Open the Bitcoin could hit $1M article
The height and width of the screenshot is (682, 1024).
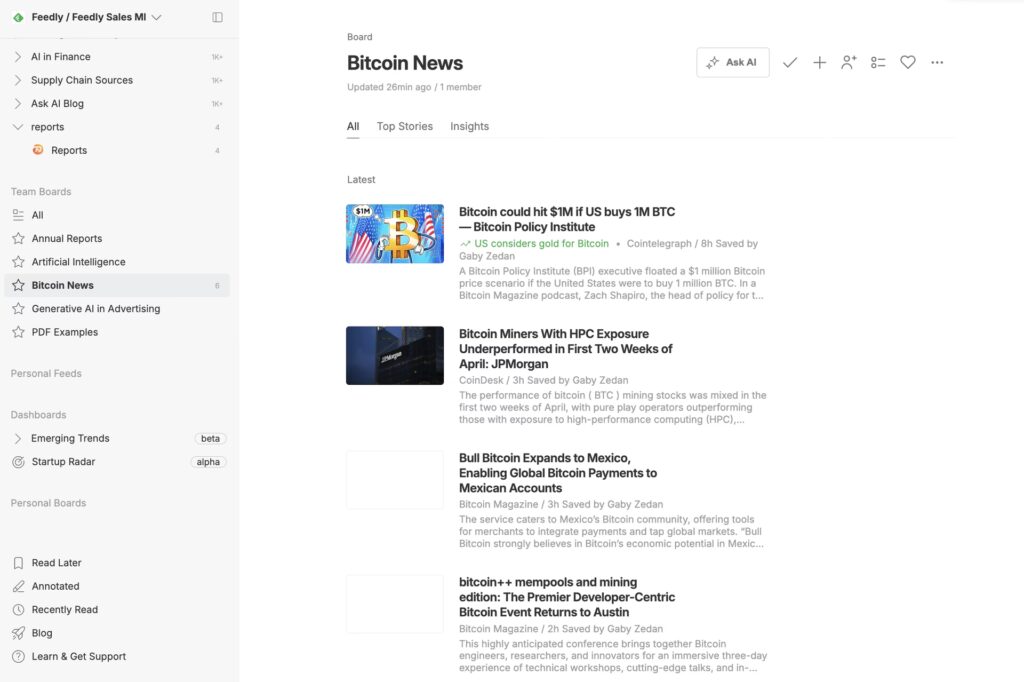click(566, 219)
